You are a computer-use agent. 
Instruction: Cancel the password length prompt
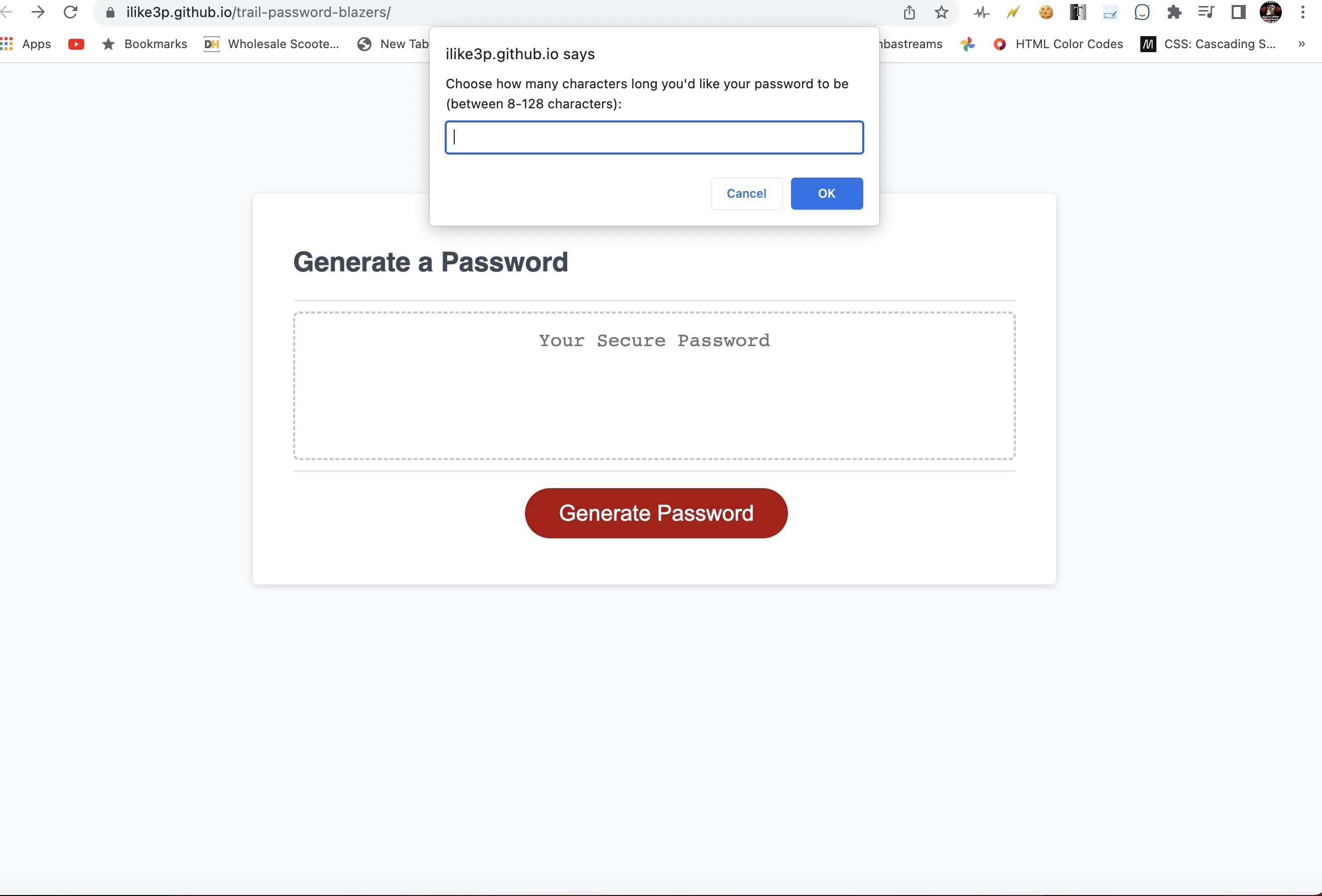point(746,193)
